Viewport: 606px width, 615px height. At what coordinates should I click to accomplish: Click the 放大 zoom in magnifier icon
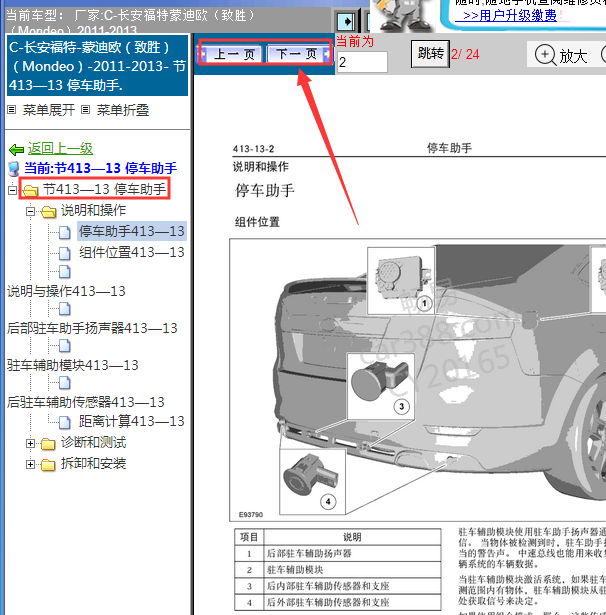(x=545, y=55)
